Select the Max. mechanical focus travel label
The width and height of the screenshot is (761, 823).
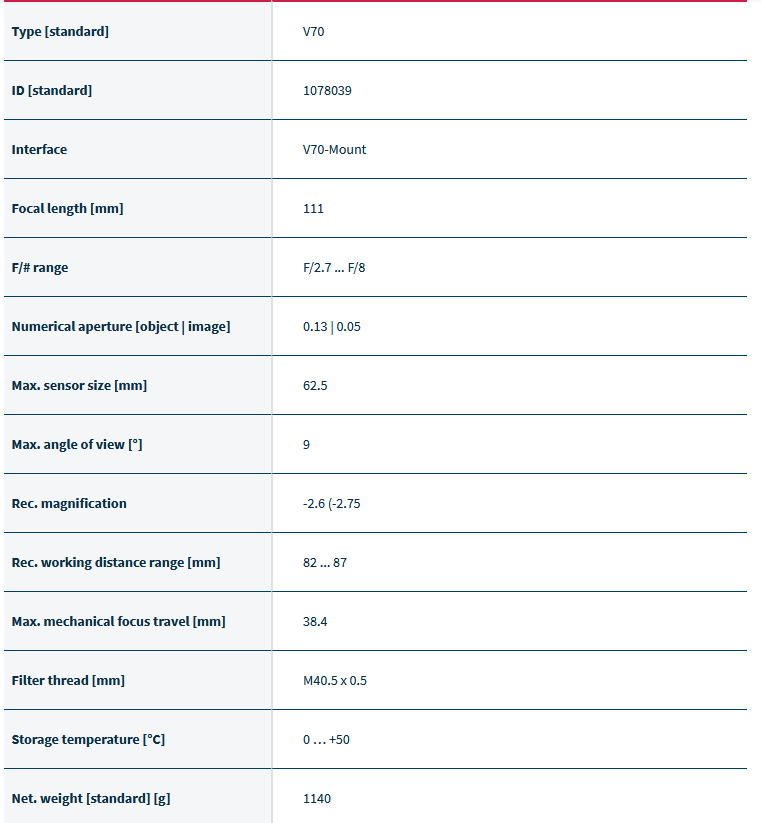pyautogui.click(x=119, y=621)
